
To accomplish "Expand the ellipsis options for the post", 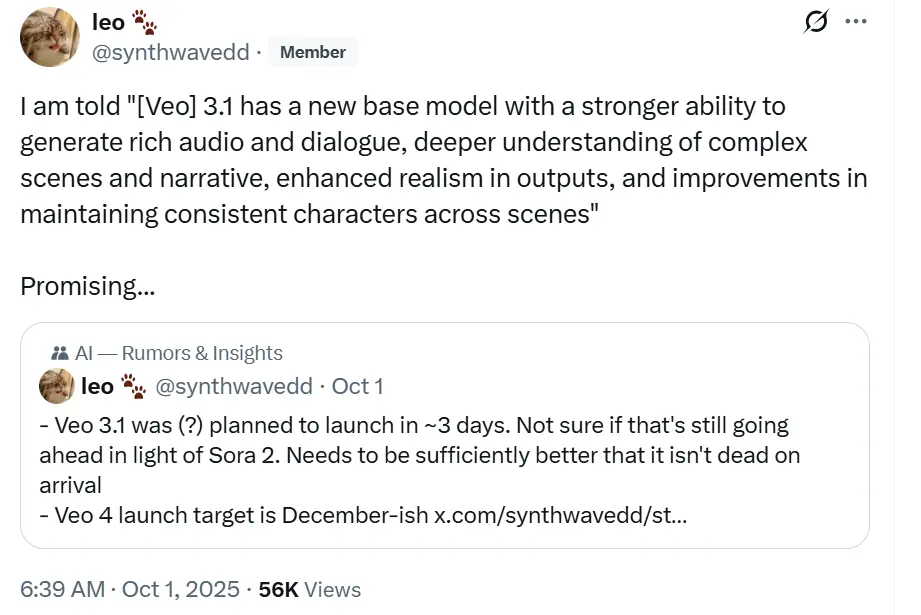I will (x=858, y=20).
